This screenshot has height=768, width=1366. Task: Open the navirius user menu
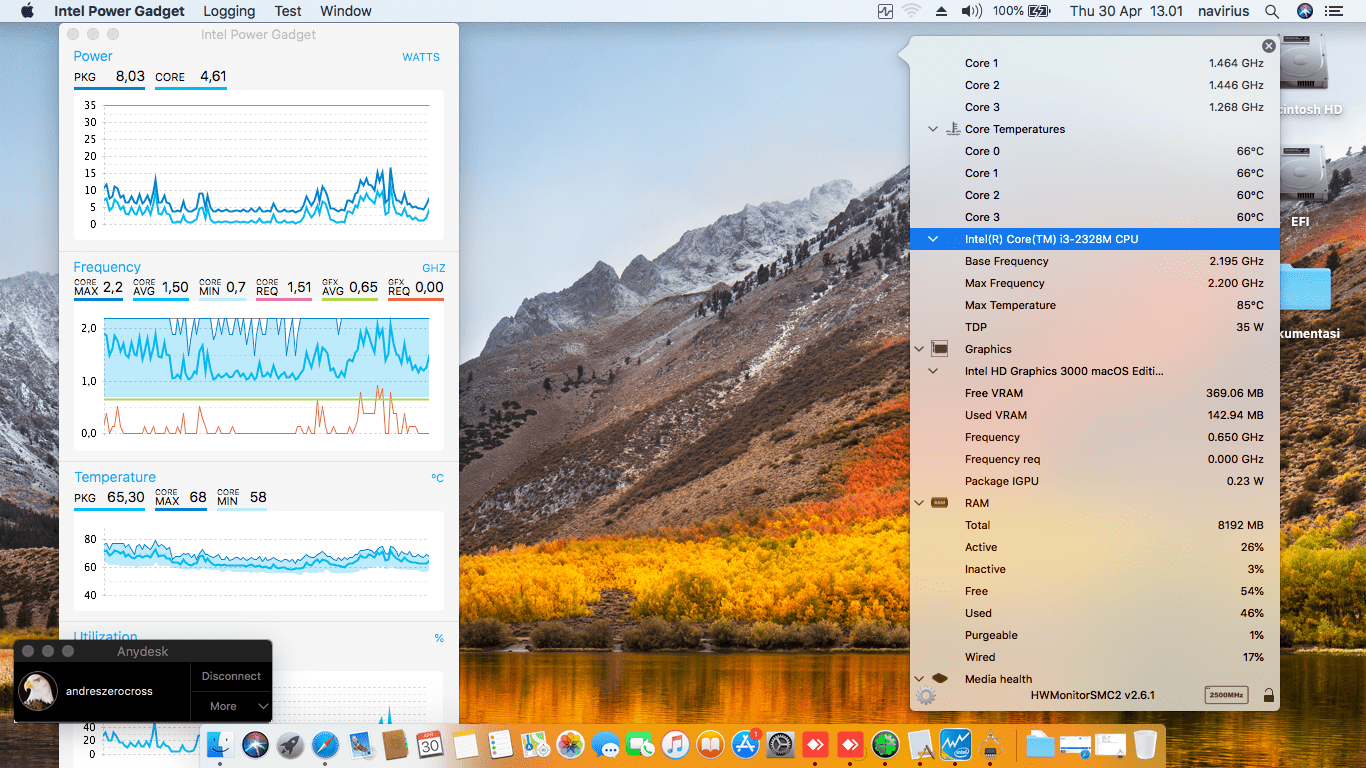1224,11
